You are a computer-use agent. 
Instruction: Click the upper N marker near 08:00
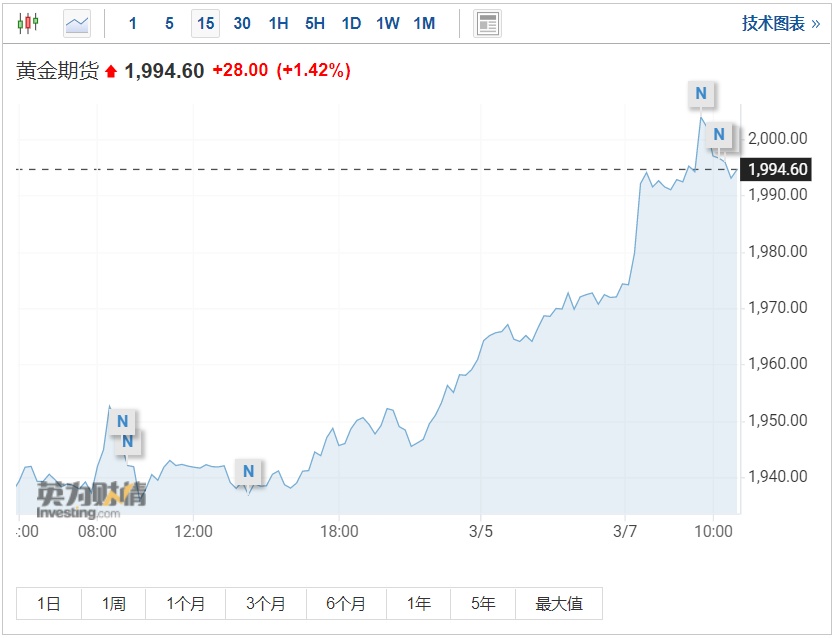(x=122, y=421)
